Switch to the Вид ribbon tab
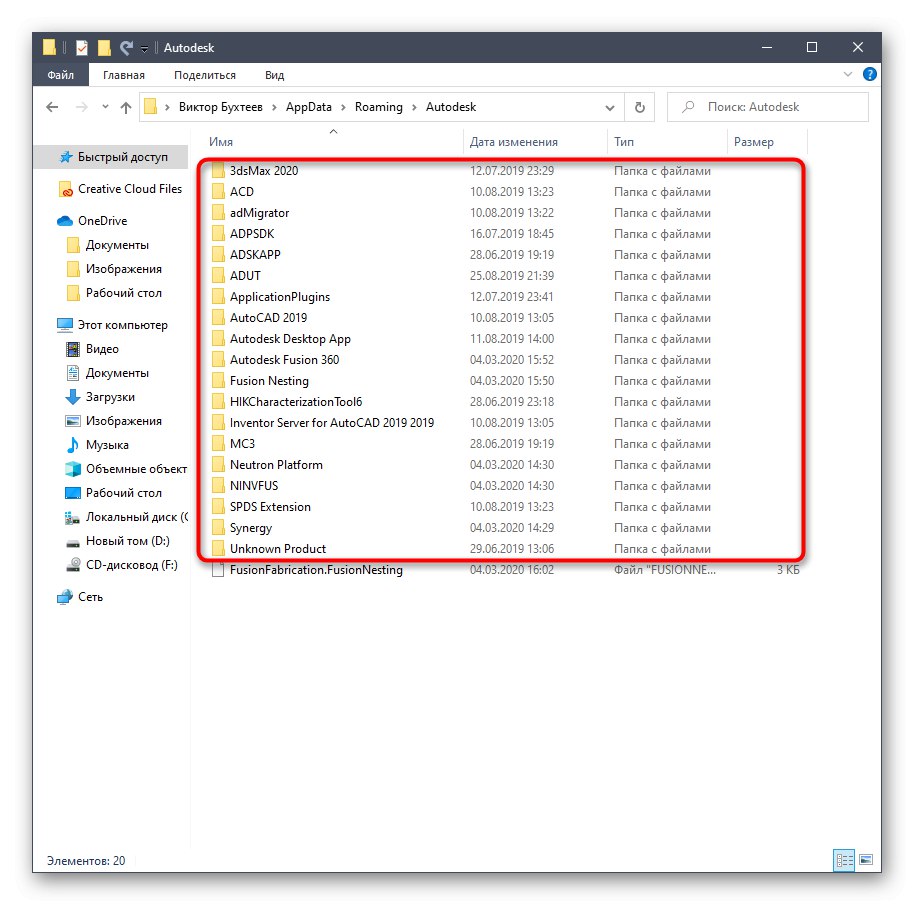 274,75
